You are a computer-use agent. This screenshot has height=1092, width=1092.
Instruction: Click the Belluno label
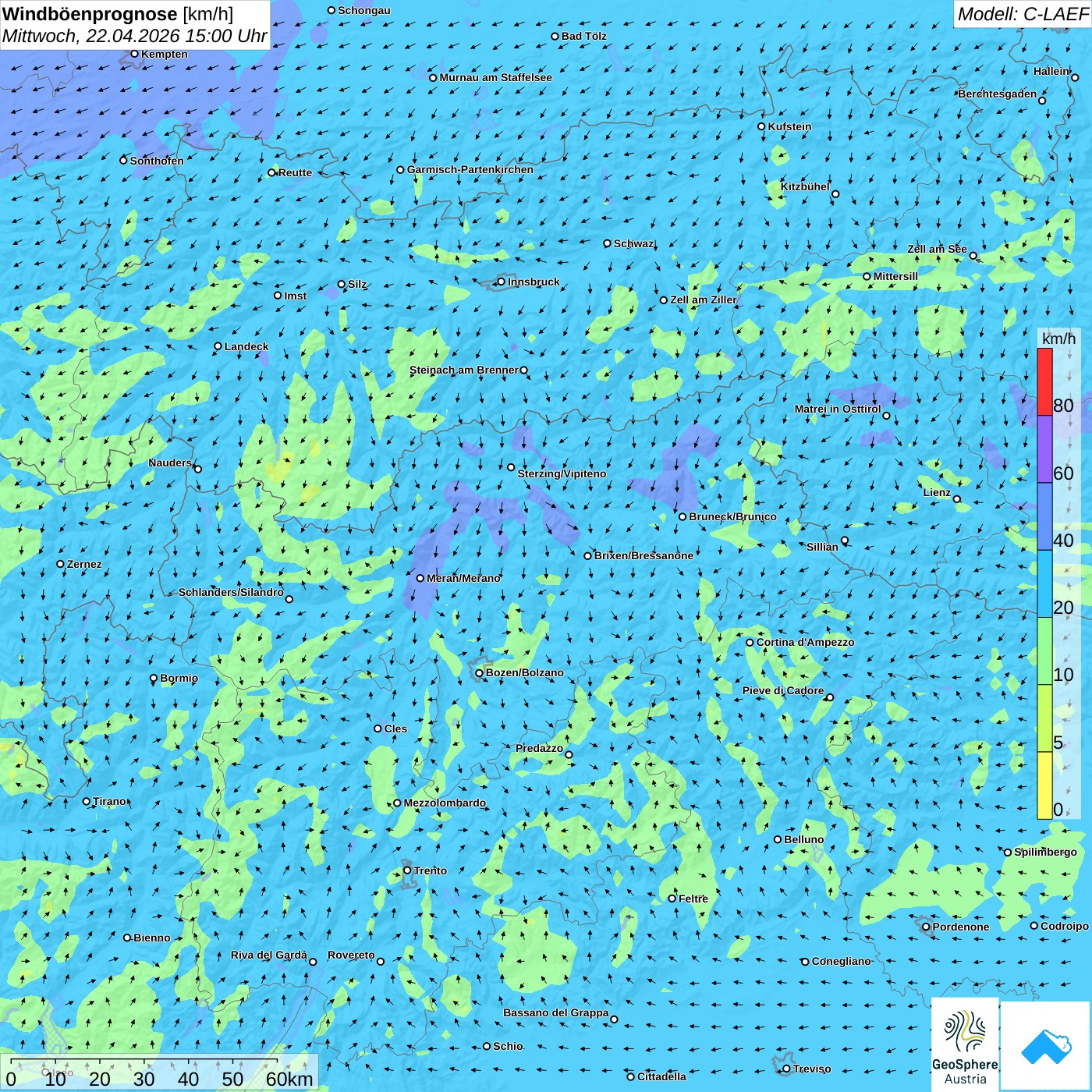(x=803, y=839)
